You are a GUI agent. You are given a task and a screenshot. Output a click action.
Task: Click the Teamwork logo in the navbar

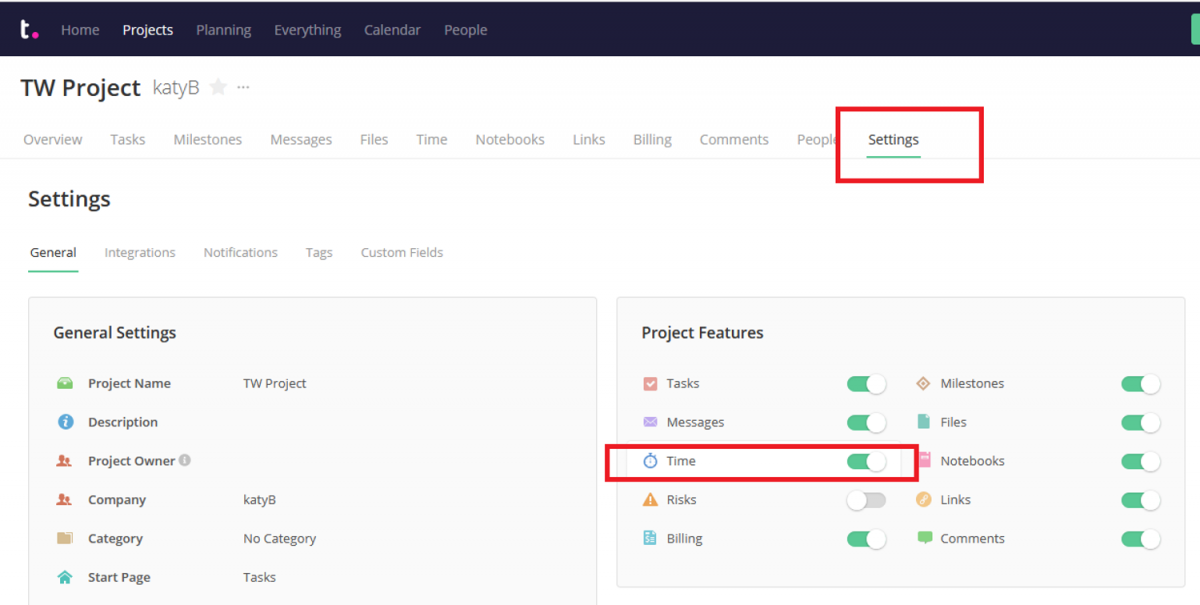pos(29,29)
